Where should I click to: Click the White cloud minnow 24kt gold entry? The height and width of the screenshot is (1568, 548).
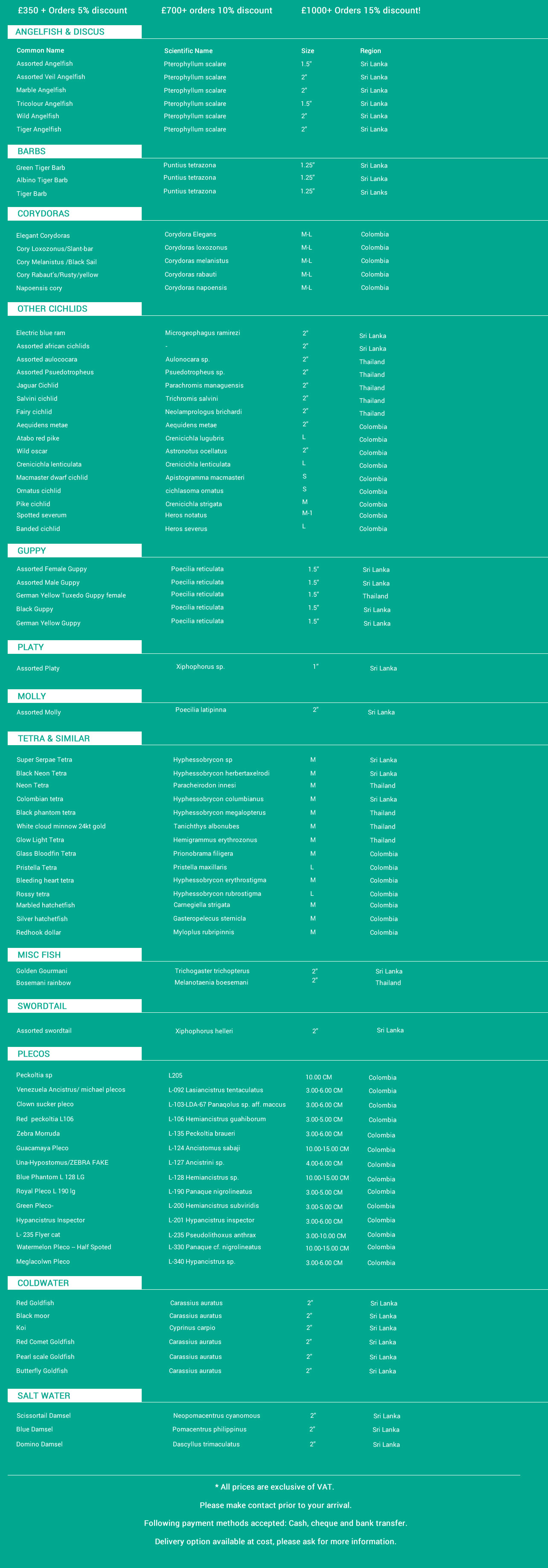(61, 826)
